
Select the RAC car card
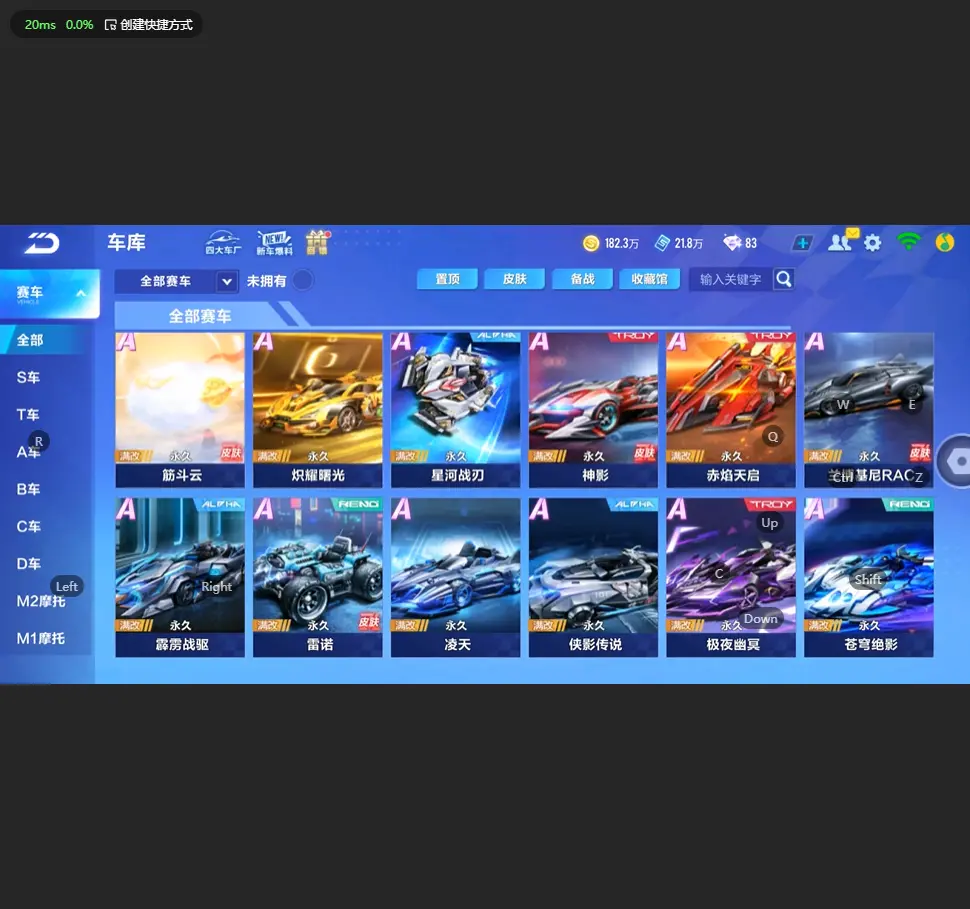(x=869, y=410)
